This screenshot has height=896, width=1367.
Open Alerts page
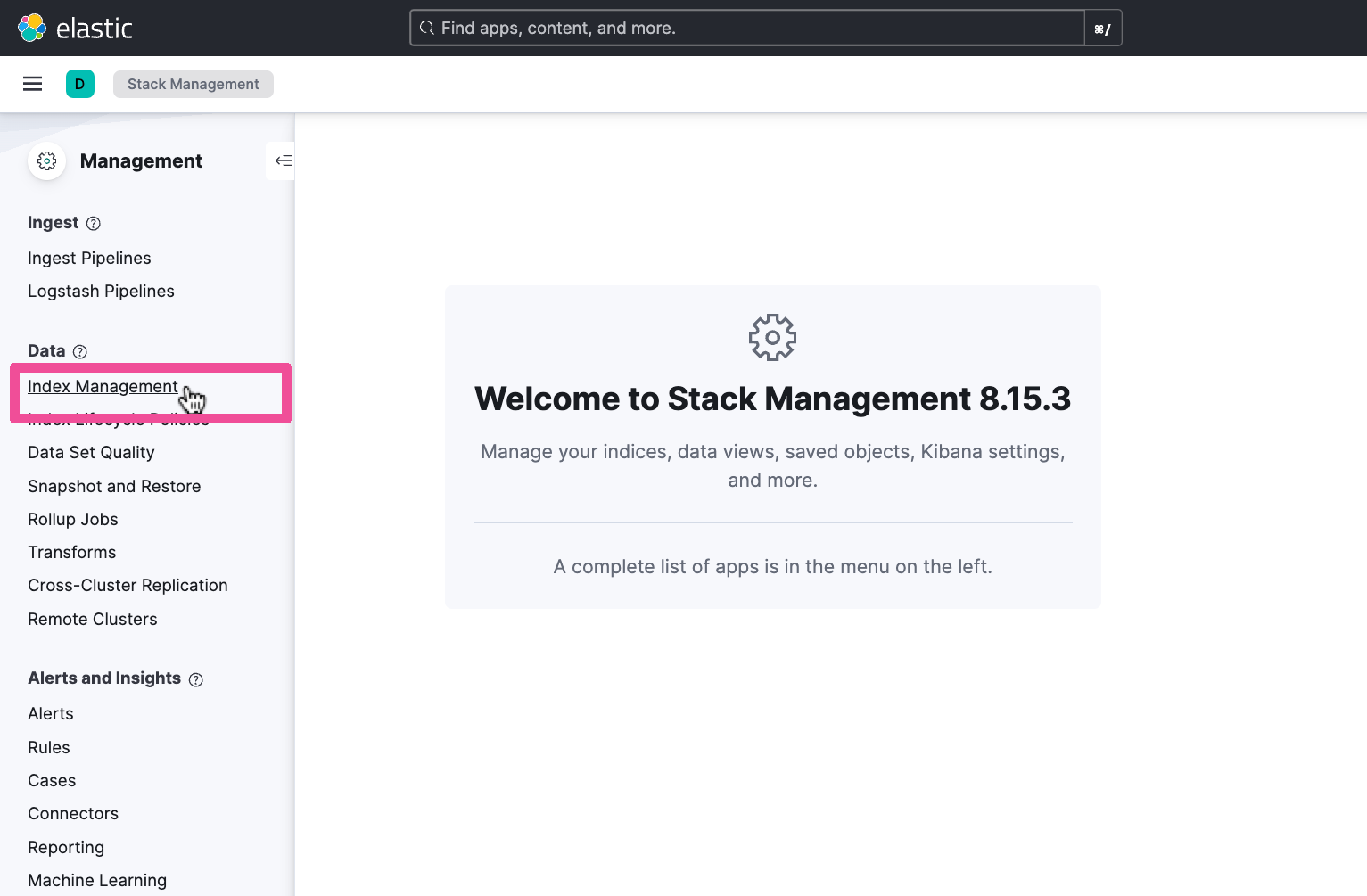coord(51,713)
